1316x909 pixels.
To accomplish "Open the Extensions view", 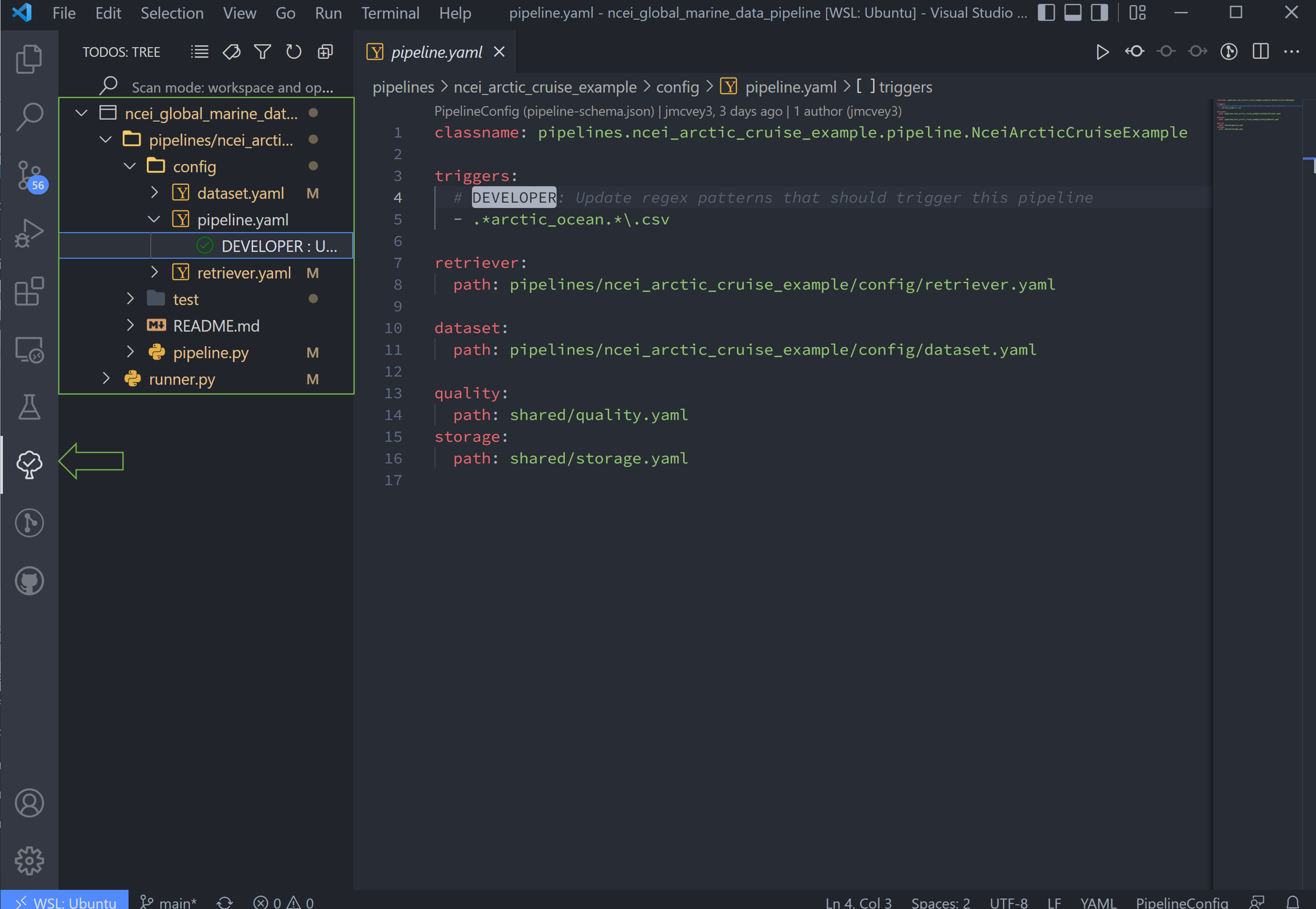I will (29, 291).
